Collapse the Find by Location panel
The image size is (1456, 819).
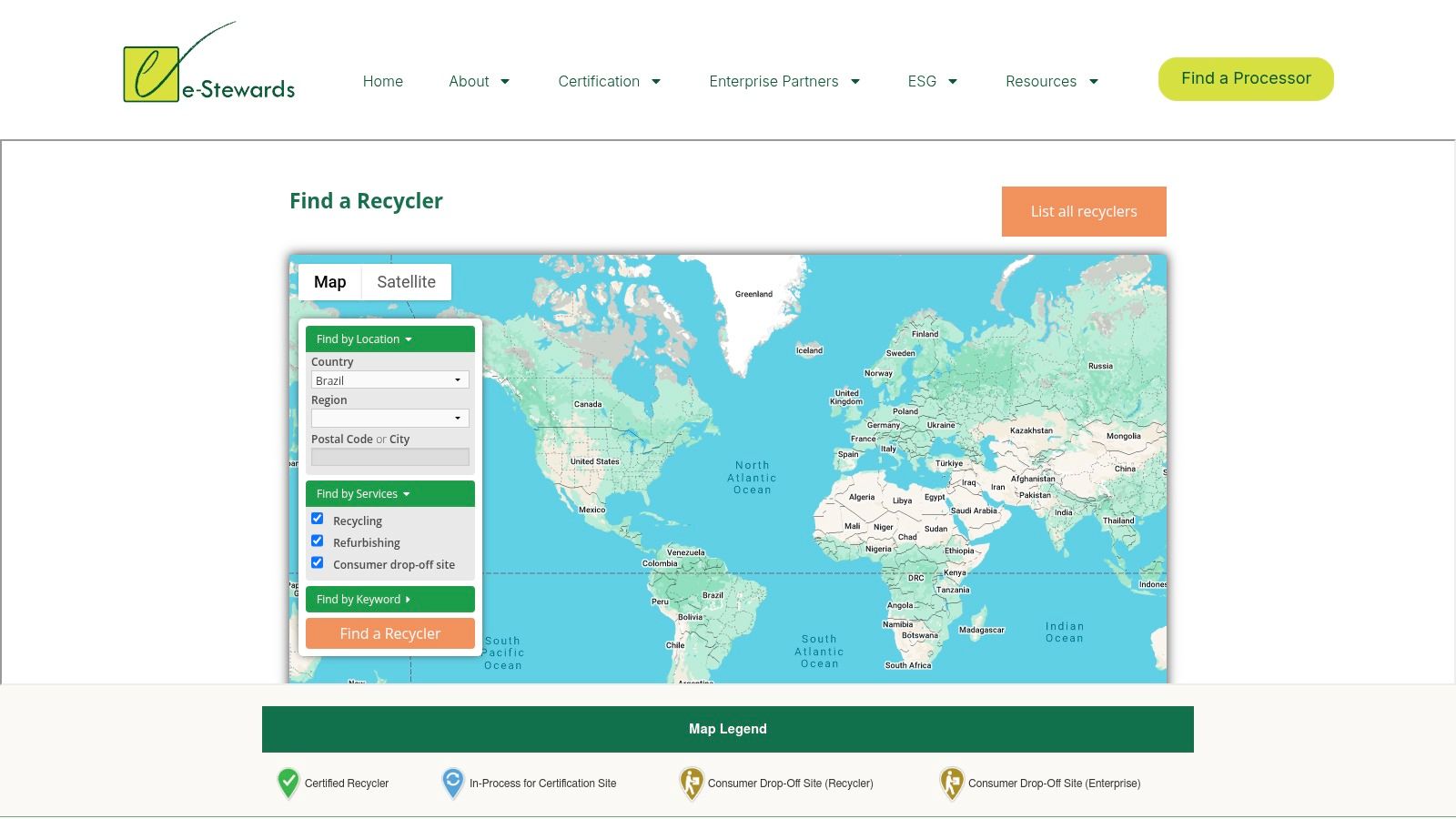(362, 339)
